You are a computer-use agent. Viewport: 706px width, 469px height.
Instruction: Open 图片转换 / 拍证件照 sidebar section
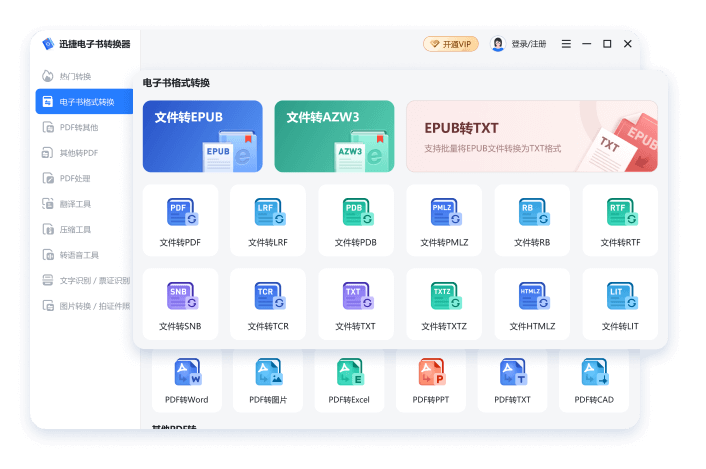coord(84,306)
